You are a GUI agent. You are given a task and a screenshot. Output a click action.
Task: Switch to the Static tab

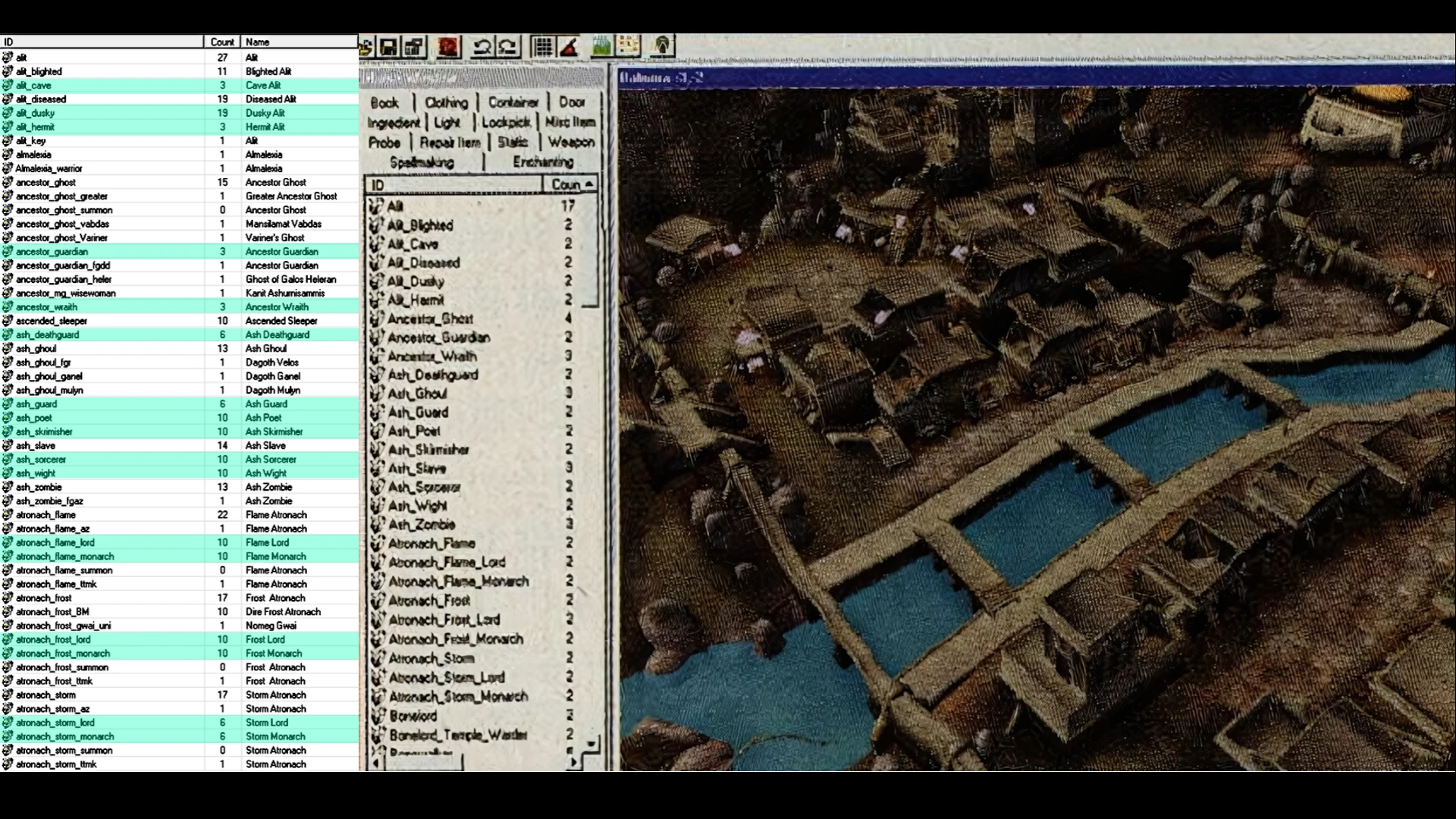pos(513,143)
